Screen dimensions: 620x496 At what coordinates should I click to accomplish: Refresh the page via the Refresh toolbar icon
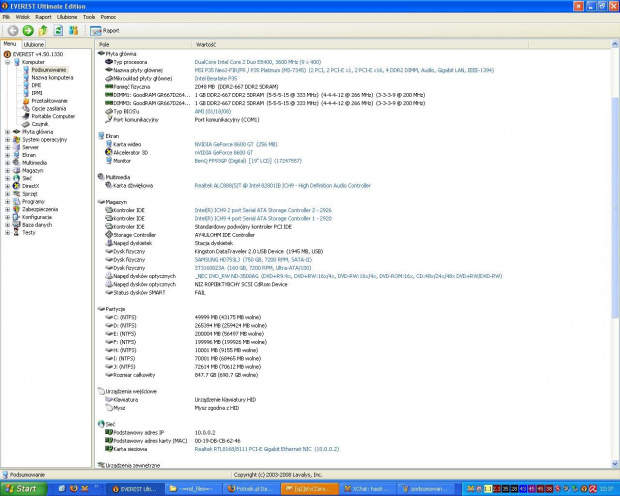pyautogui.click(x=58, y=30)
